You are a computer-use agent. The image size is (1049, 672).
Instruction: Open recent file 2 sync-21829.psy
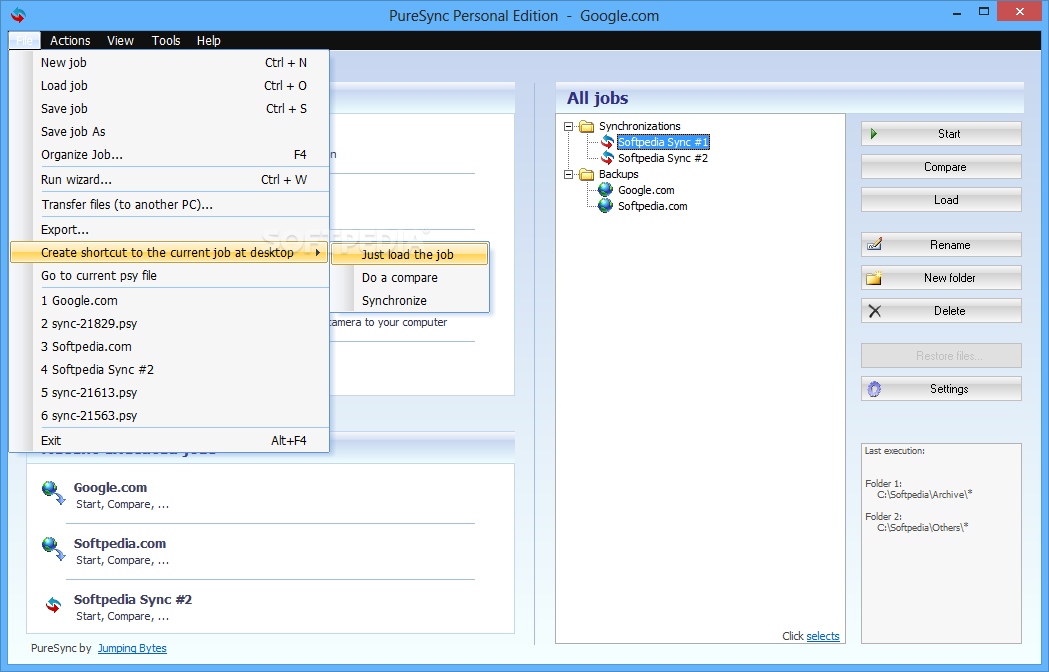pos(170,323)
